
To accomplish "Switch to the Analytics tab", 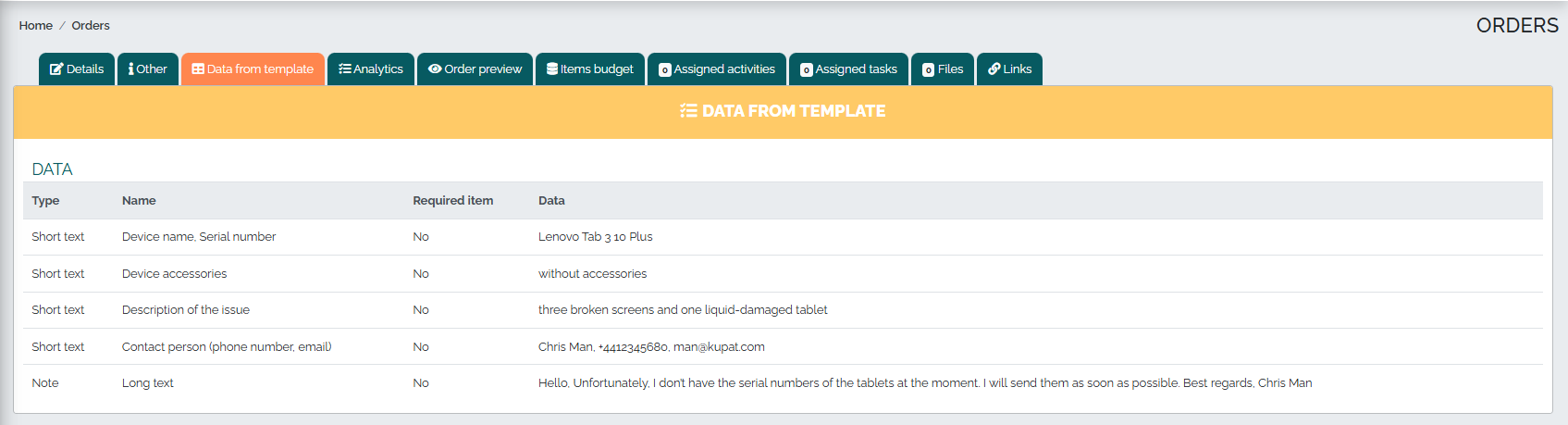I will point(371,69).
